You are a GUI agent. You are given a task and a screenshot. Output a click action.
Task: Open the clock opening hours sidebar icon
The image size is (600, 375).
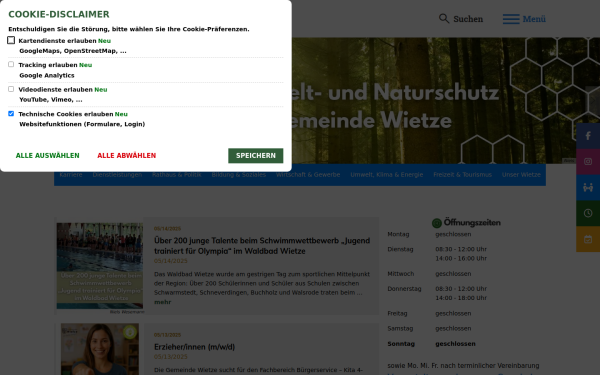[588, 213]
